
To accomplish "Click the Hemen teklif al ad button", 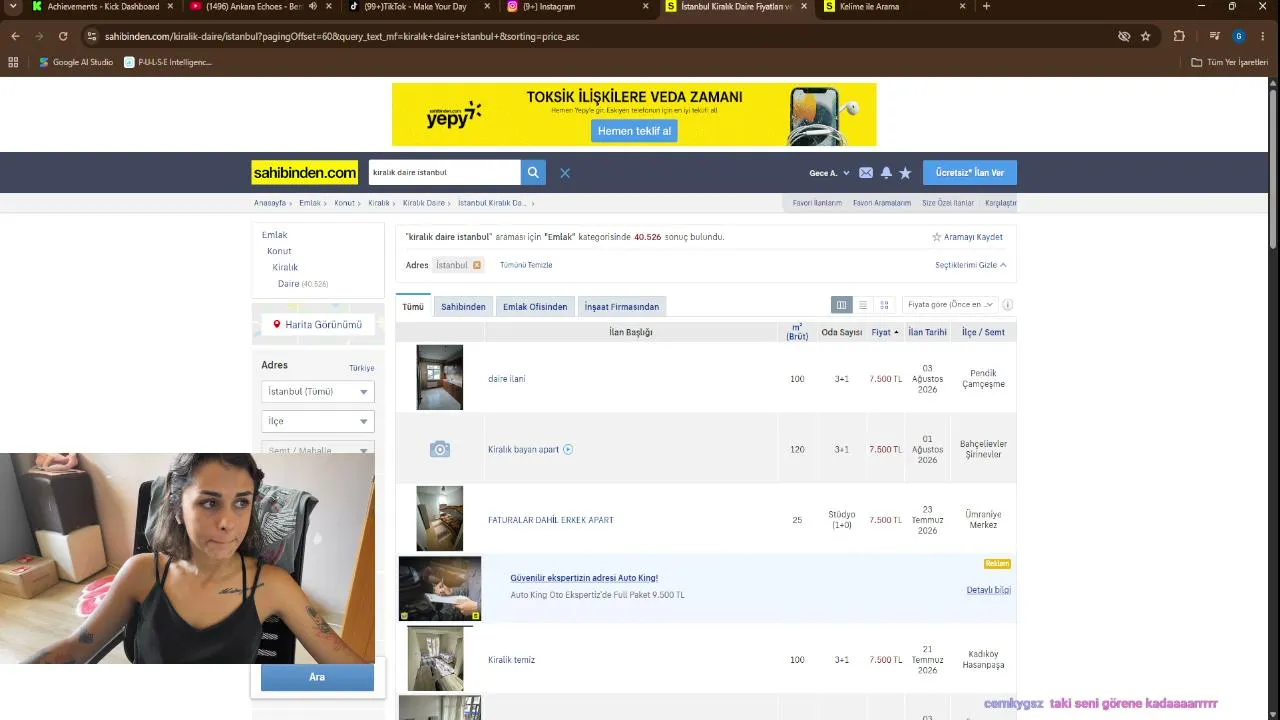I will click(x=634, y=131).
